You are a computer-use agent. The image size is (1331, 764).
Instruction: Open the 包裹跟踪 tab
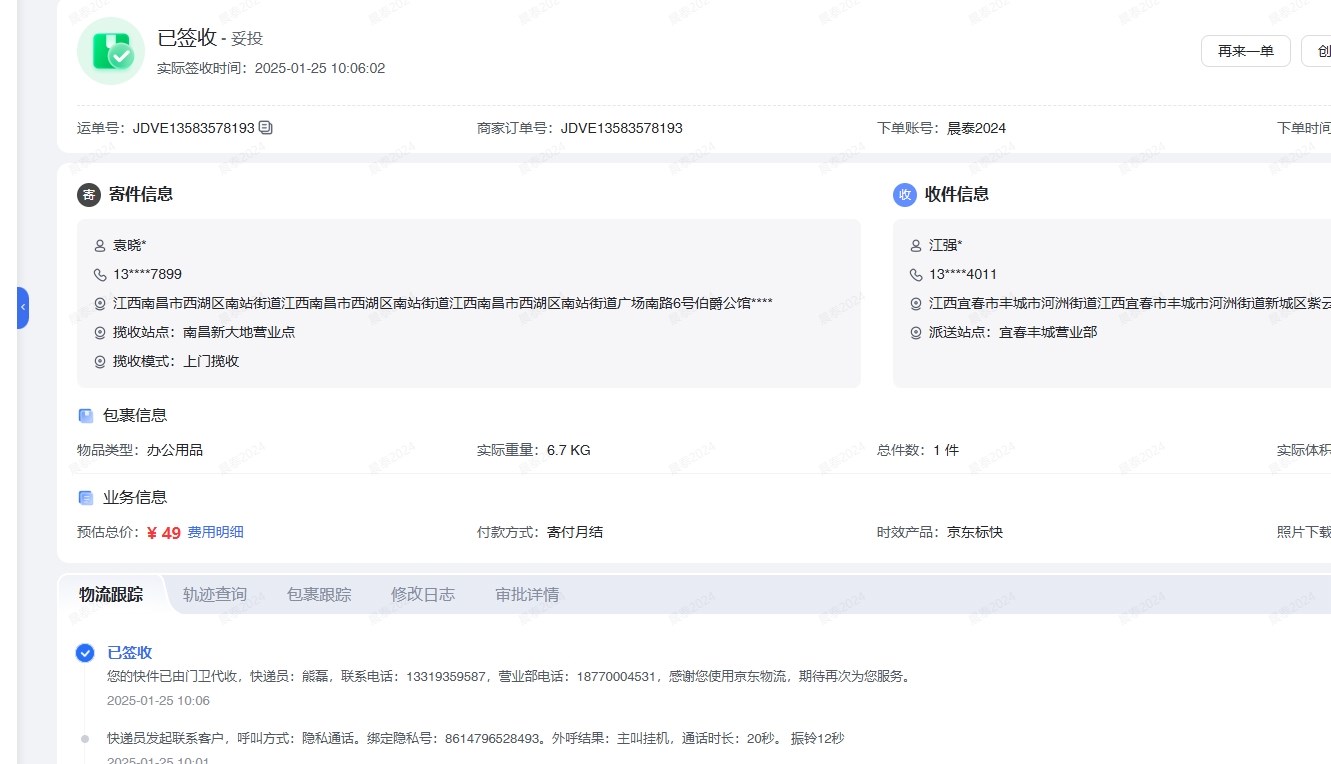click(x=319, y=594)
